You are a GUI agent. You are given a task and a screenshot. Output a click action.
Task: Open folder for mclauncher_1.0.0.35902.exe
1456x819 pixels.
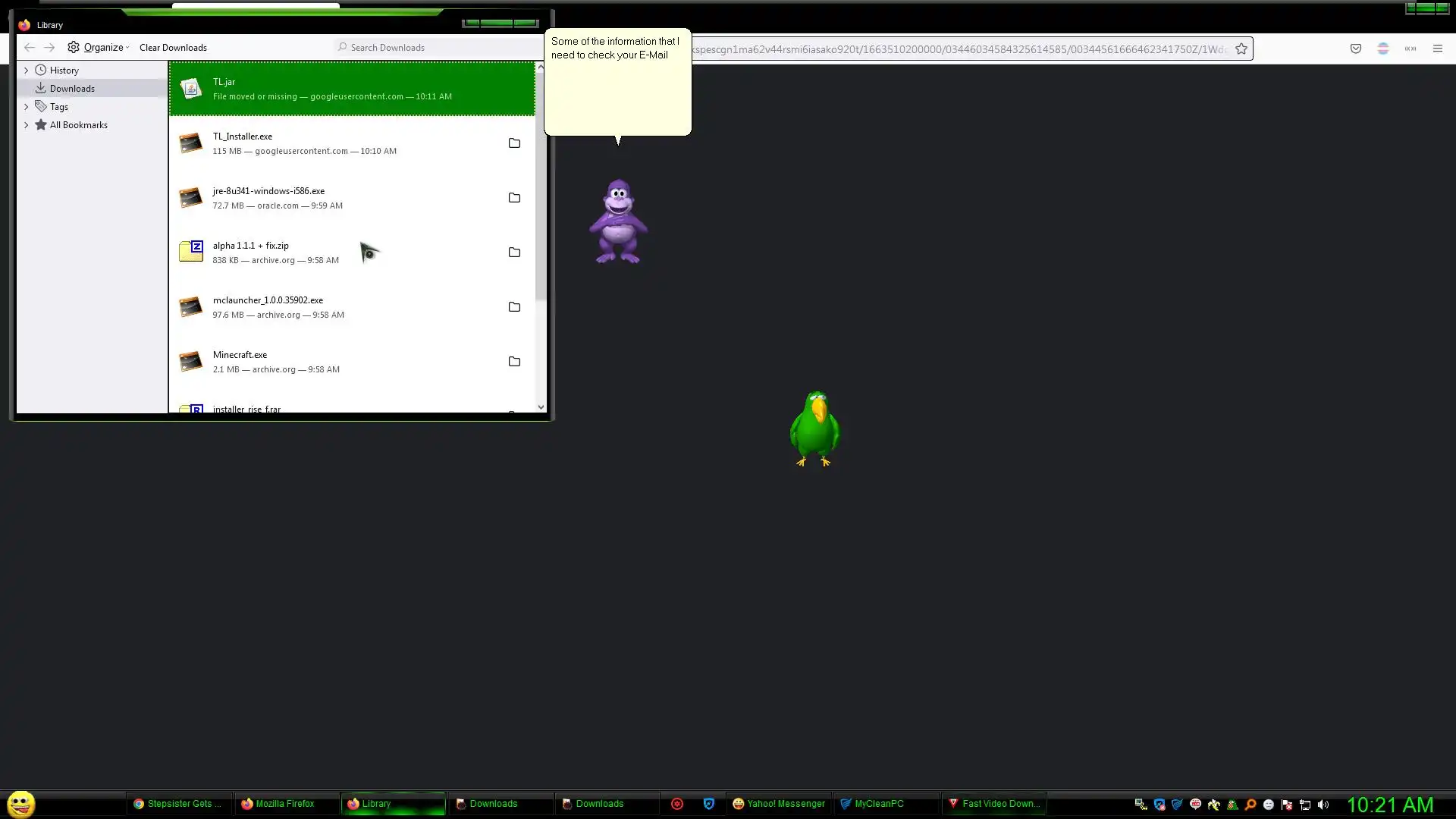(514, 307)
